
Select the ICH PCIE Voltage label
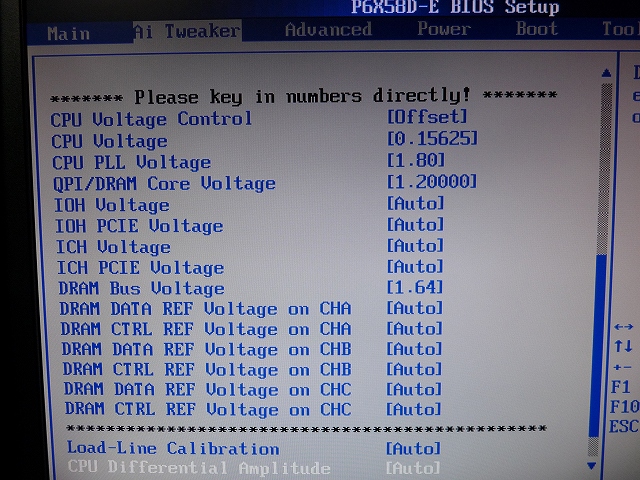click(141, 268)
